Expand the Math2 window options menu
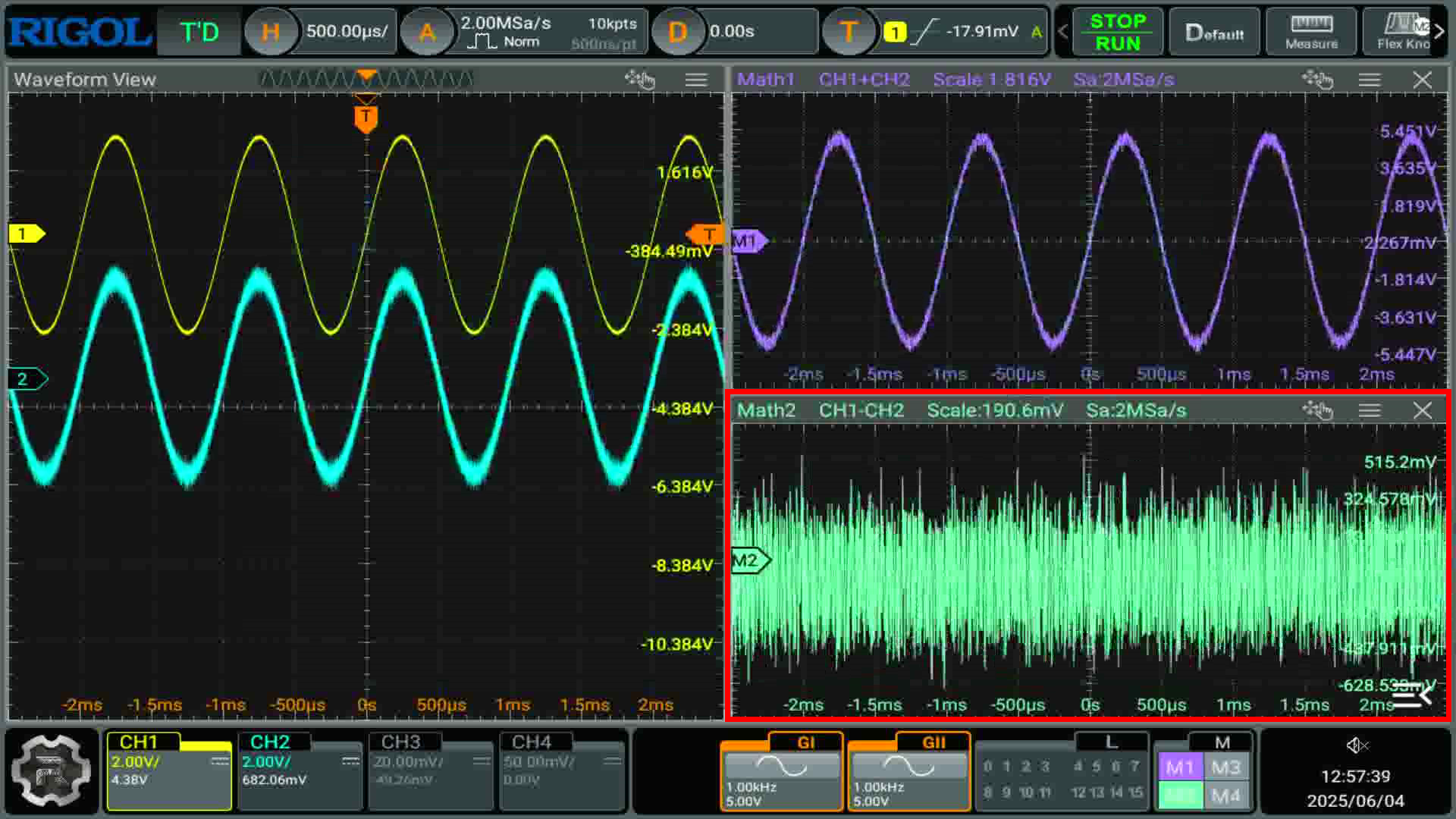The height and width of the screenshot is (819, 1456). point(1370,410)
